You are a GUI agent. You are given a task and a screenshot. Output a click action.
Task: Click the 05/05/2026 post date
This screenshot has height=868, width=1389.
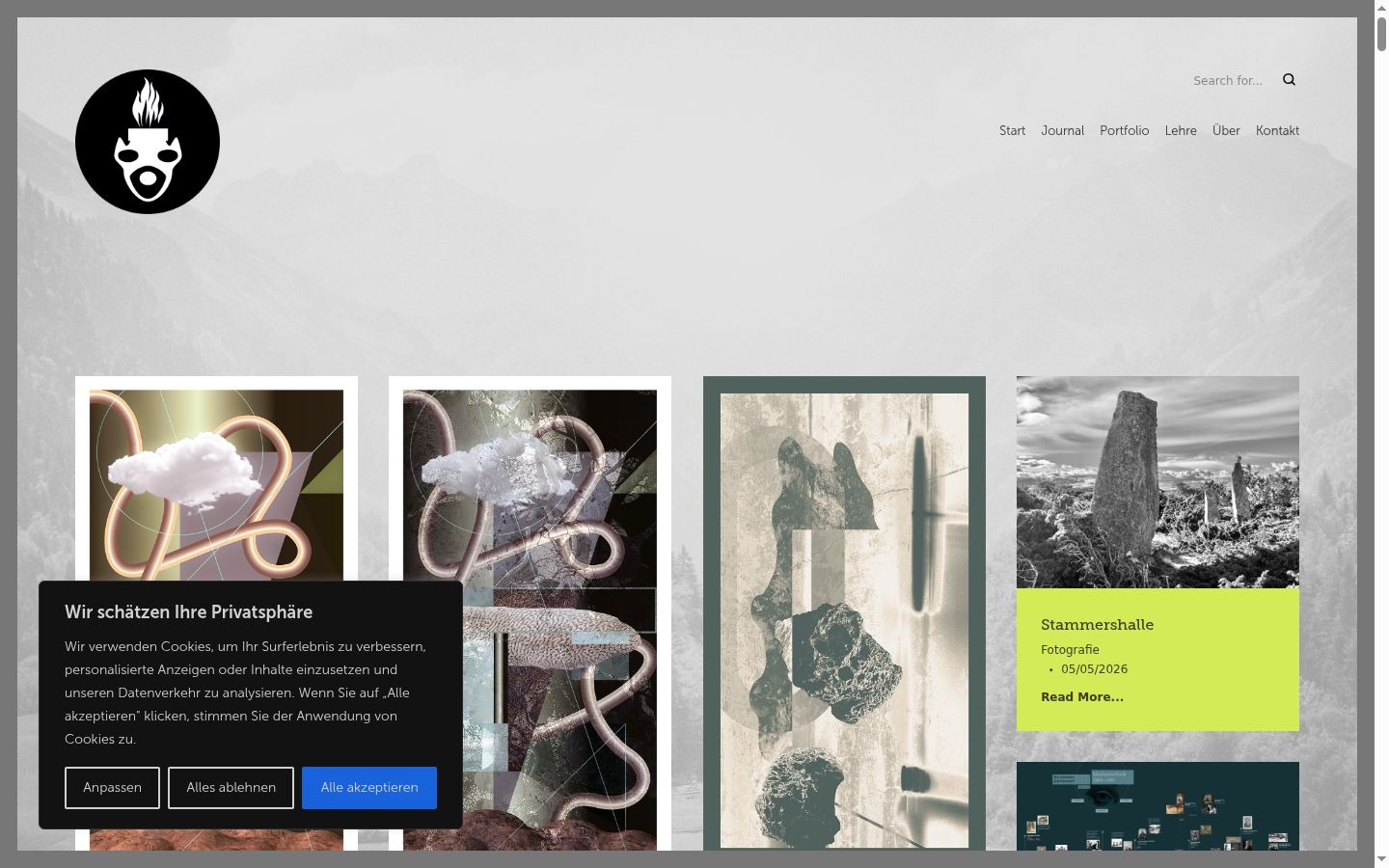tap(1094, 669)
